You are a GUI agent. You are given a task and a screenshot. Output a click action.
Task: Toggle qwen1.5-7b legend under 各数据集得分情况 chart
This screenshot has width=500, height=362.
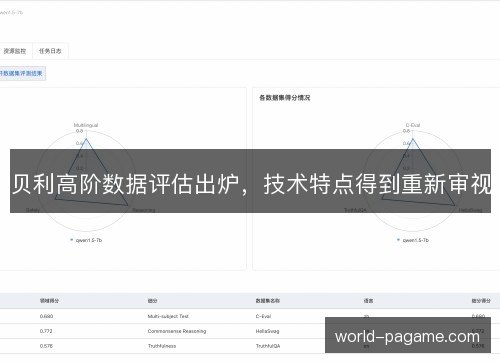click(x=413, y=240)
